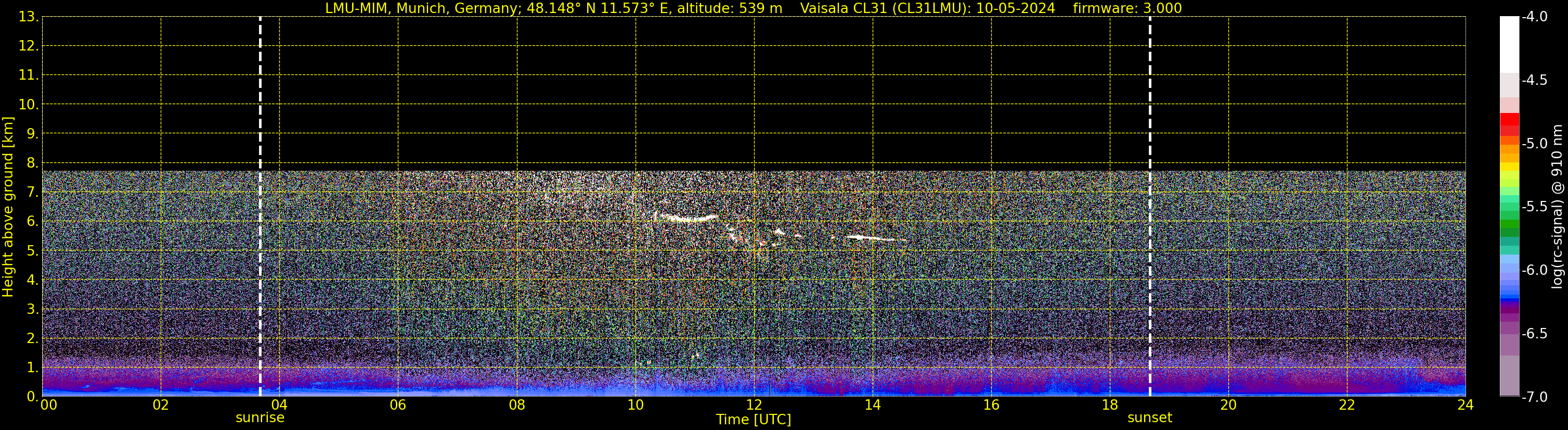This screenshot has width=1568, height=430.
Task: Click the "14" hour tick label on the time axis
Action: 873,405
